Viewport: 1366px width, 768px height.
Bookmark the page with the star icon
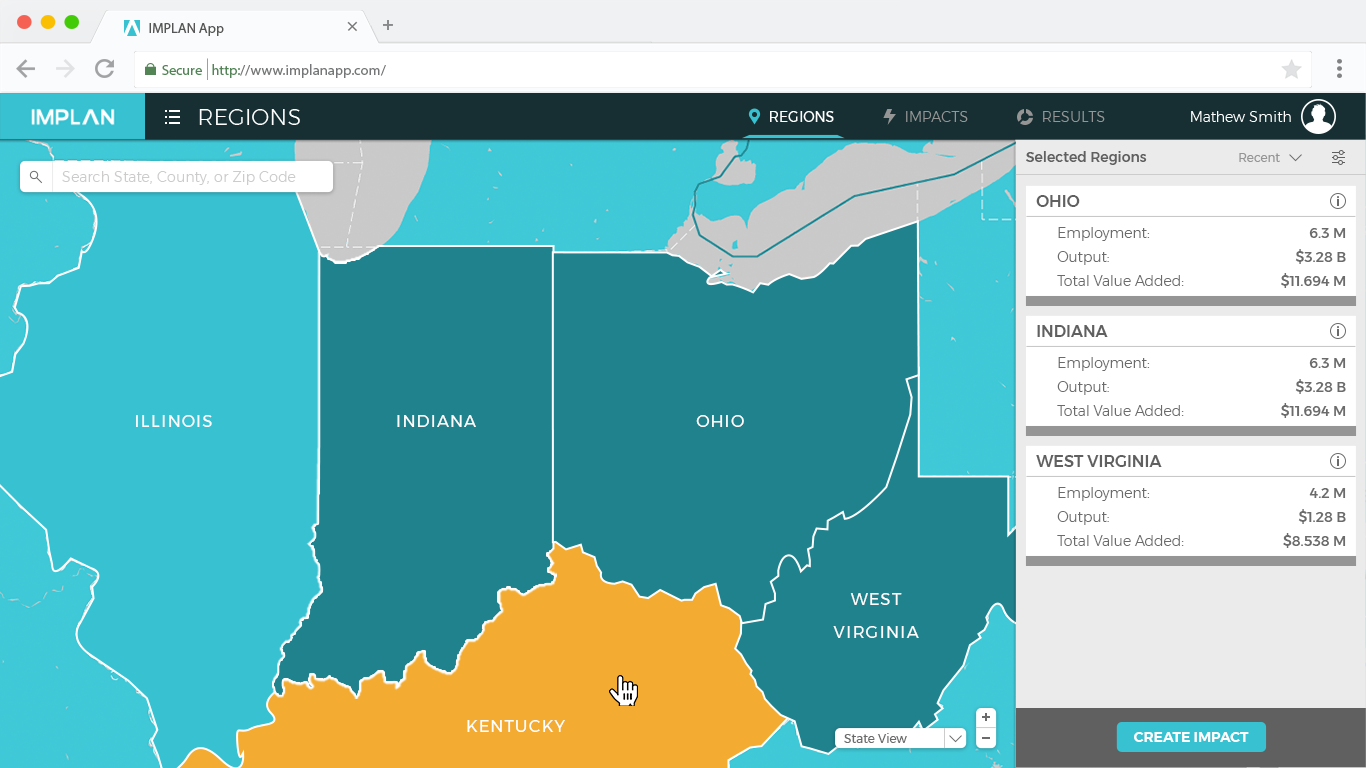[x=1291, y=69]
